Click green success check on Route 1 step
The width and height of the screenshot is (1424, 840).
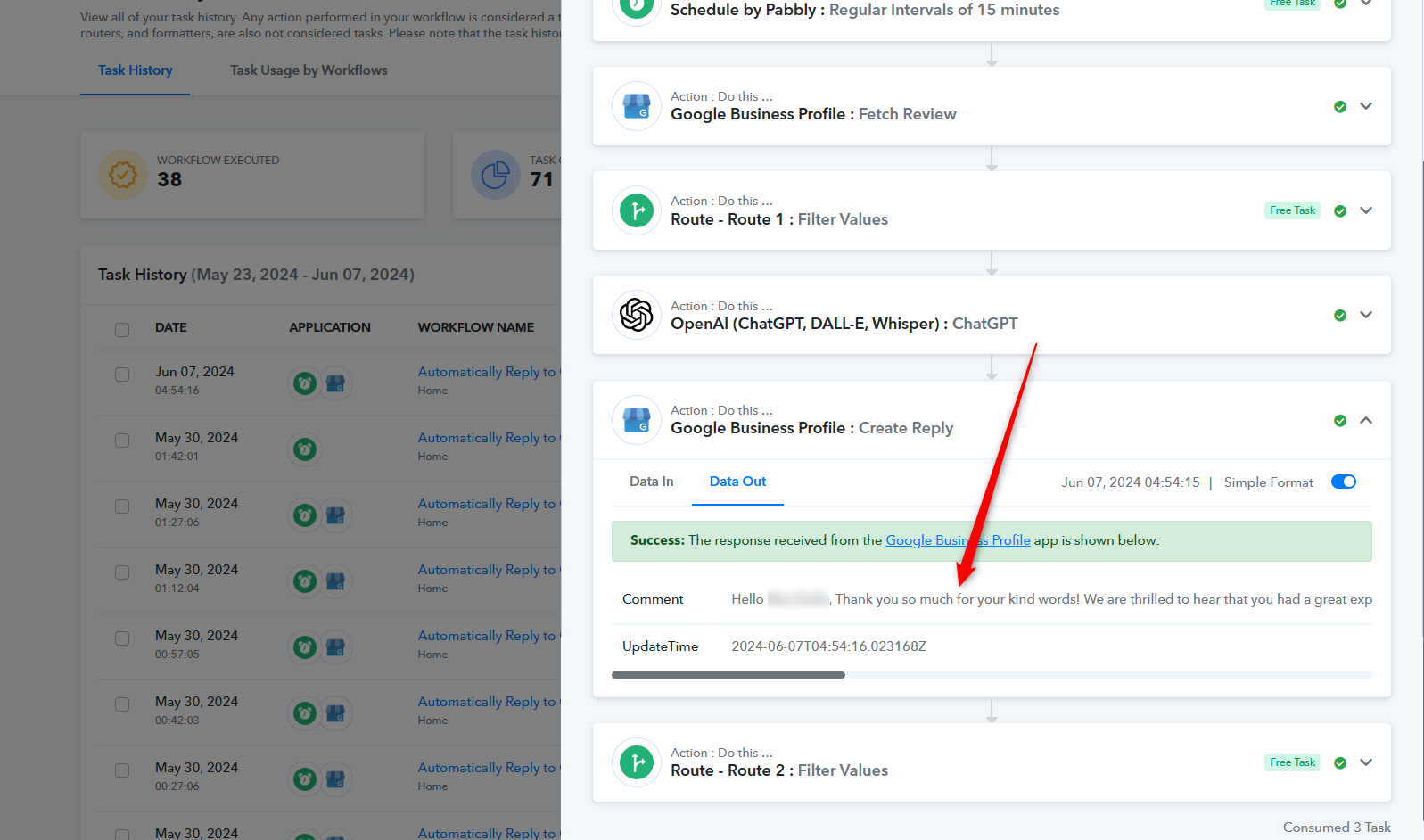1340,211
